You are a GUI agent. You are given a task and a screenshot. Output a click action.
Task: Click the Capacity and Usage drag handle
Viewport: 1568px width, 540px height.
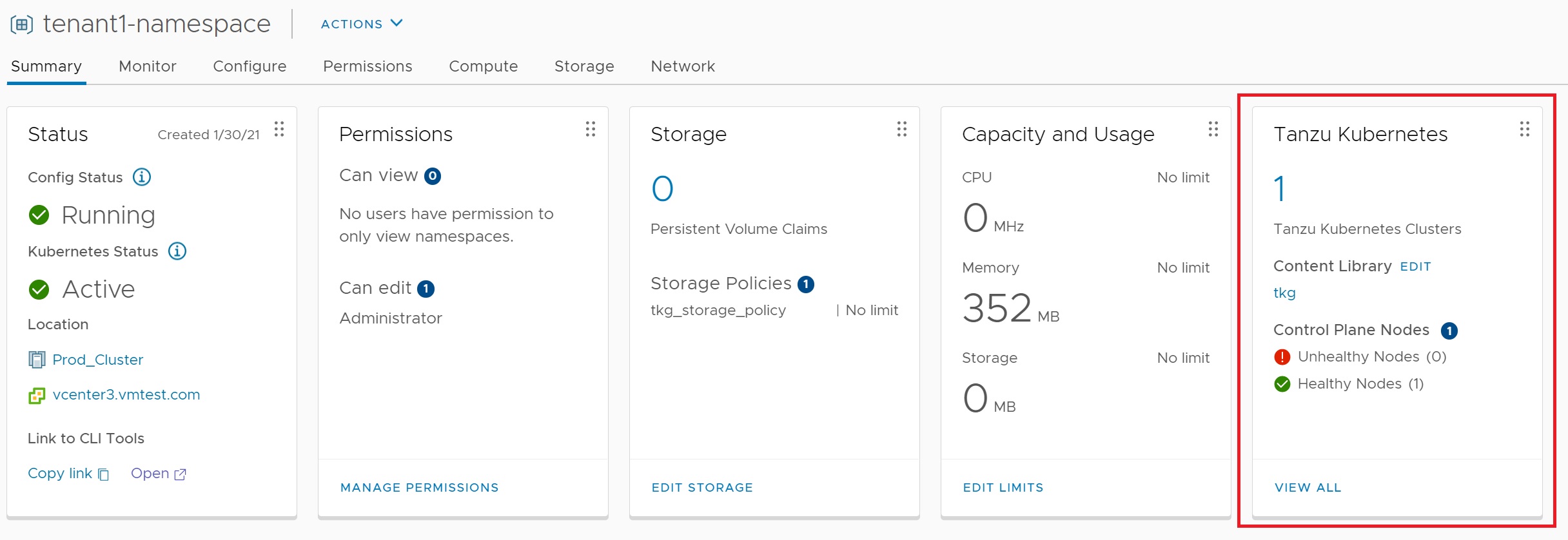(x=1213, y=130)
